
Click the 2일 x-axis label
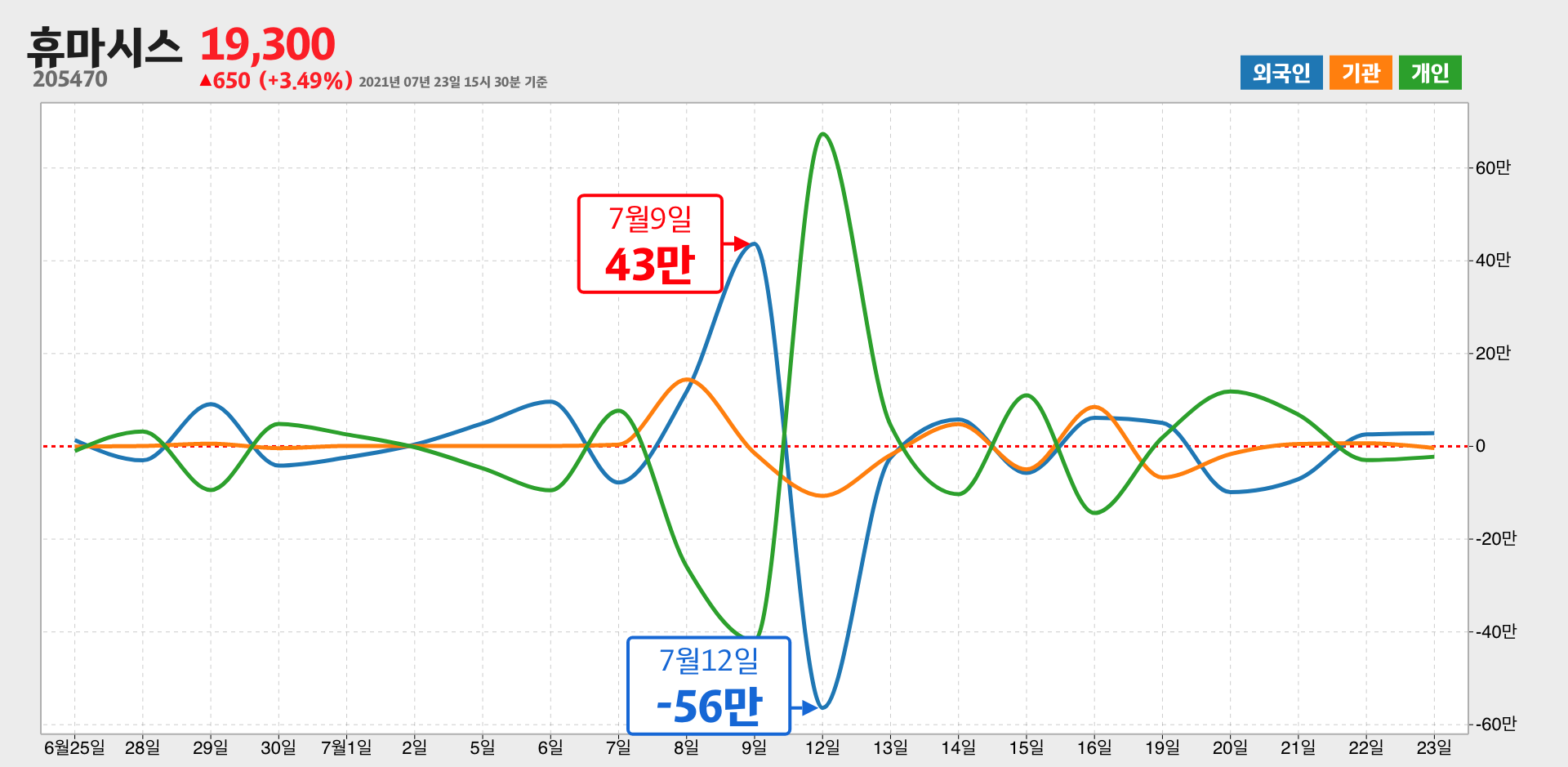(x=414, y=747)
